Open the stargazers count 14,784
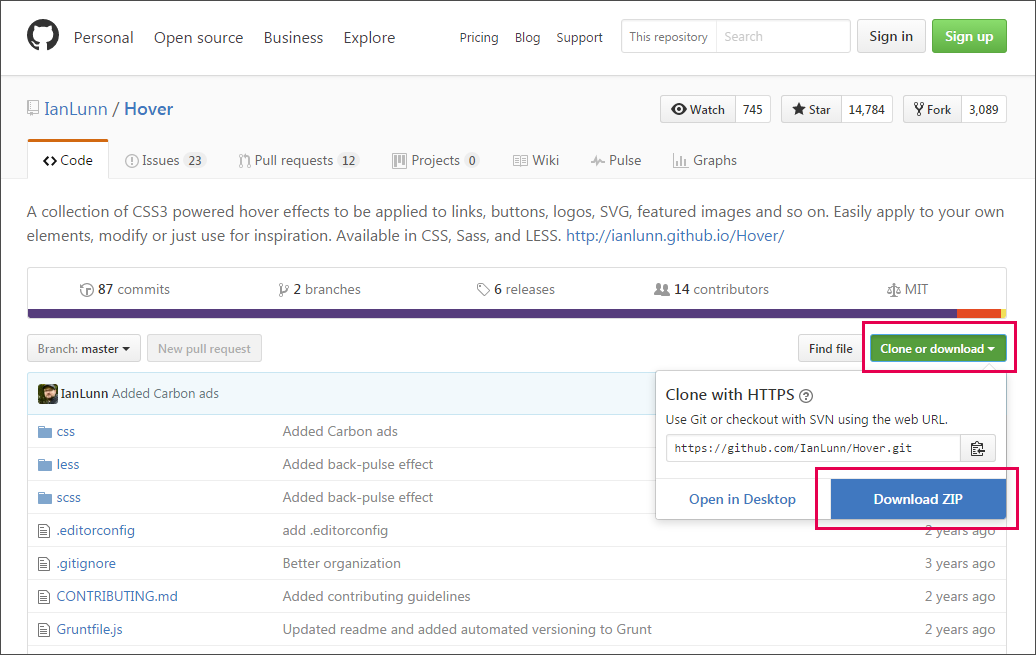Viewport: 1036px width, 655px height. [867, 110]
